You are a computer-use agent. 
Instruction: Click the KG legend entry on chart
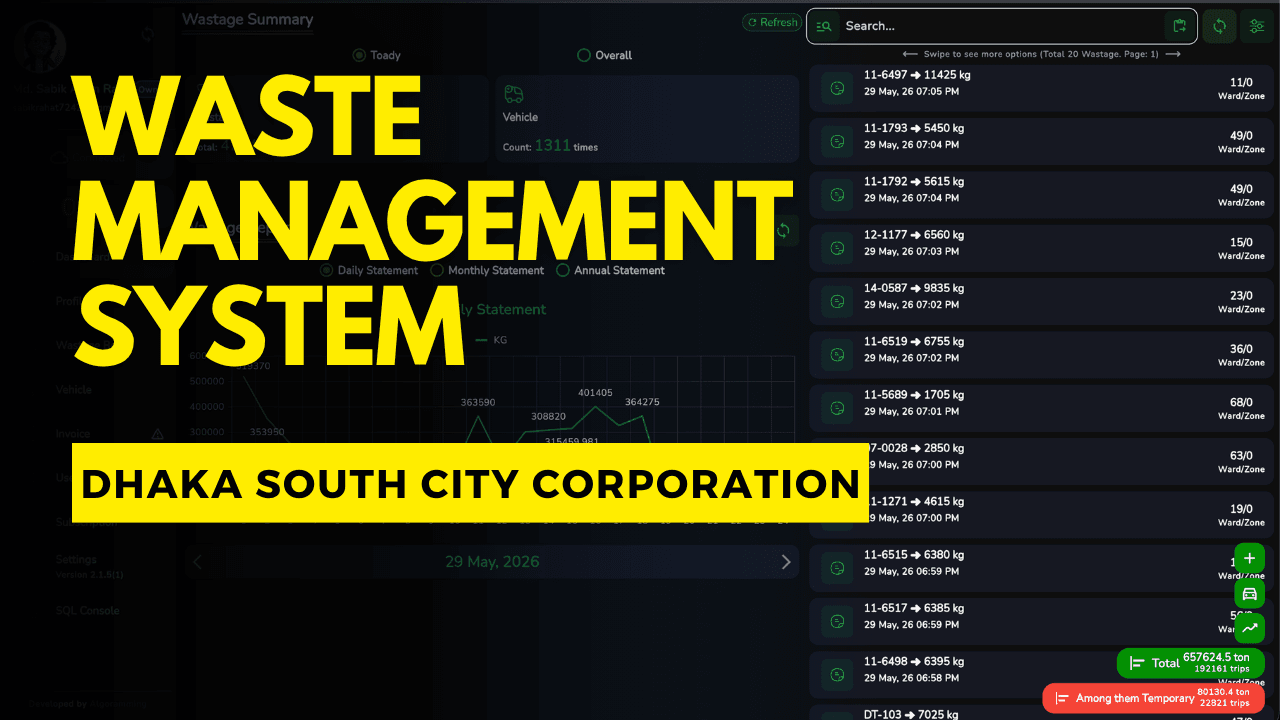pos(491,340)
